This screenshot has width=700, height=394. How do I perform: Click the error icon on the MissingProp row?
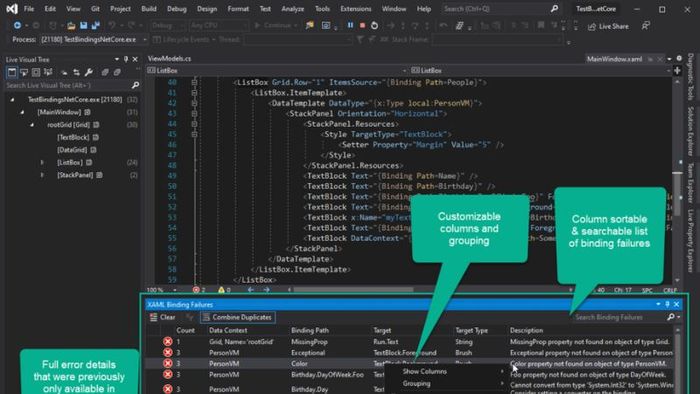[167, 342]
